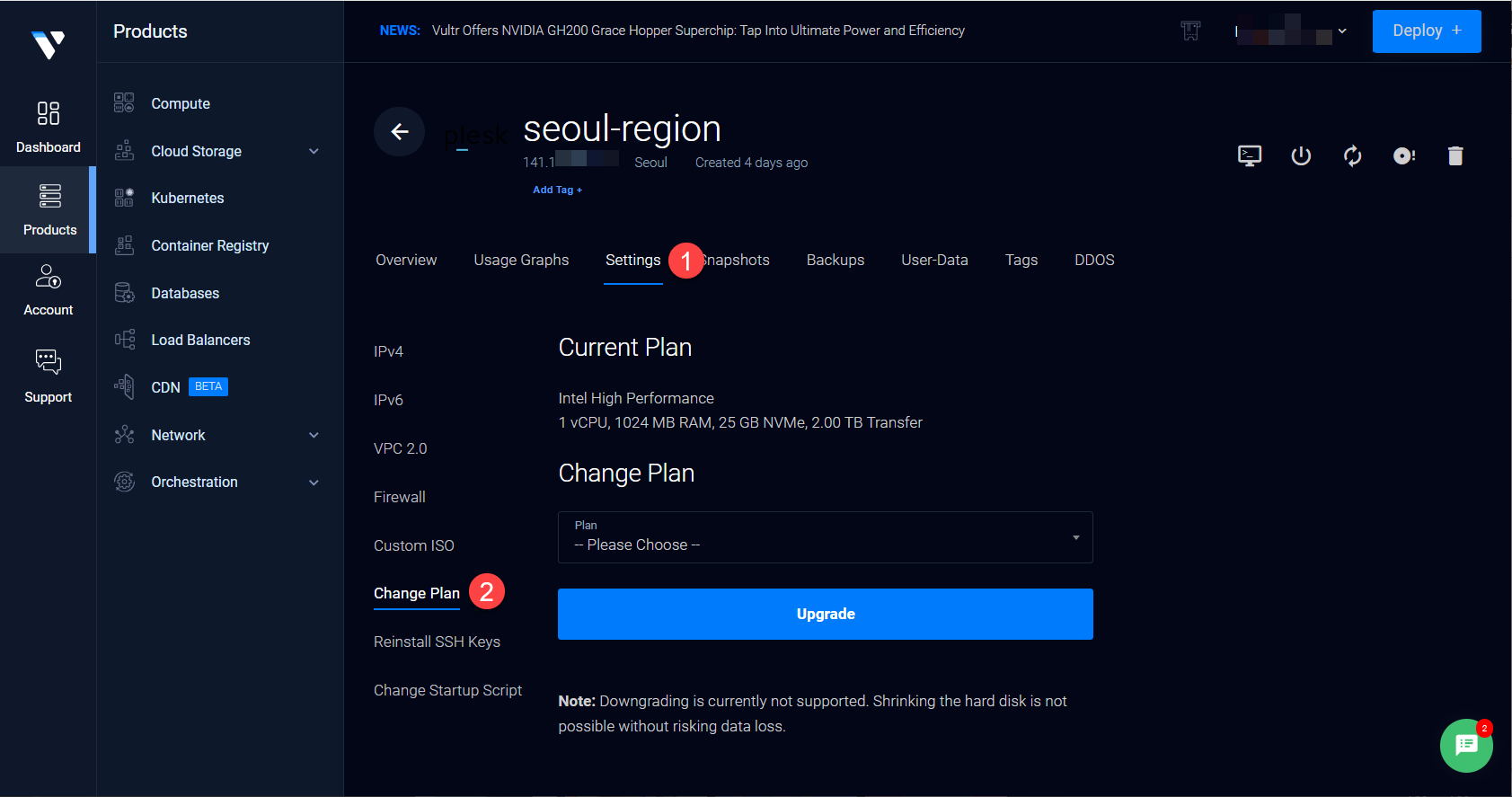The image size is (1512, 797).
Task: Select the Settings tab
Action: pos(632,260)
